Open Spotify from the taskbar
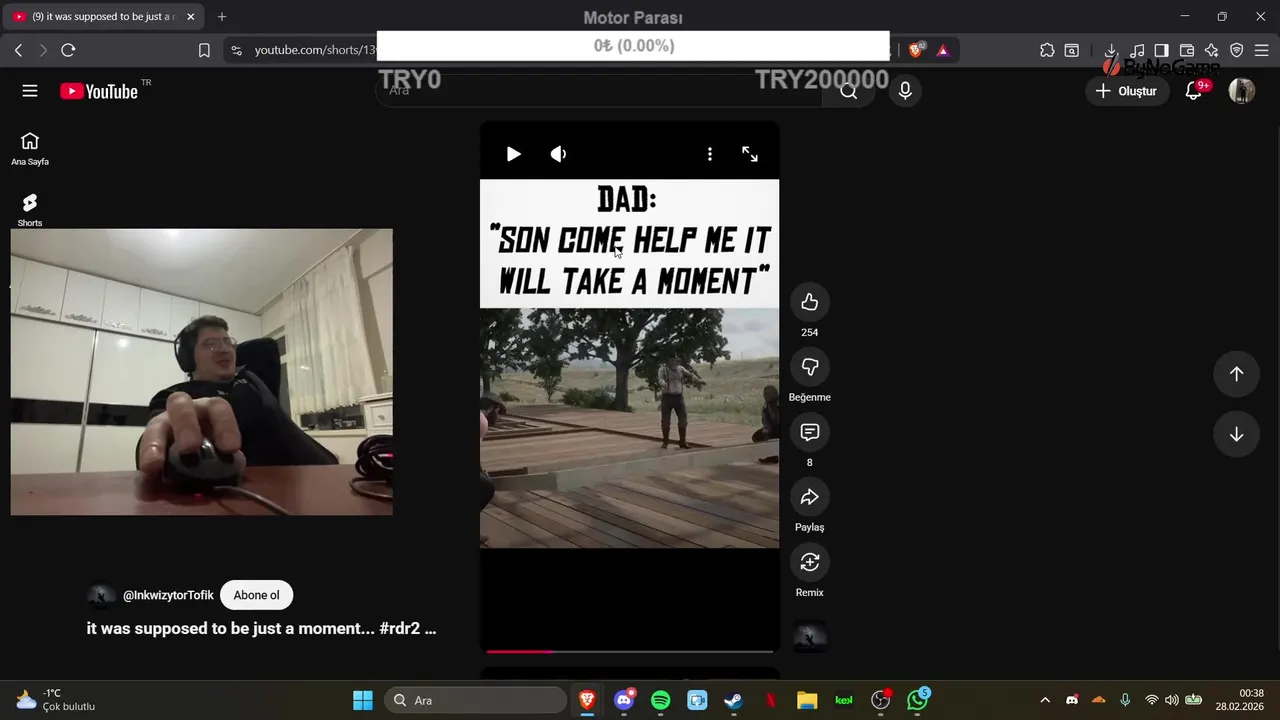Viewport: 1280px width, 720px height. [661, 700]
